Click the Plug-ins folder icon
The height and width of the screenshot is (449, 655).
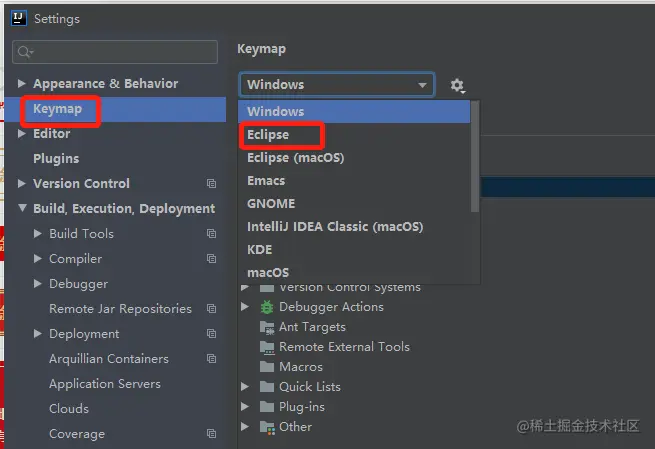(267, 407)
